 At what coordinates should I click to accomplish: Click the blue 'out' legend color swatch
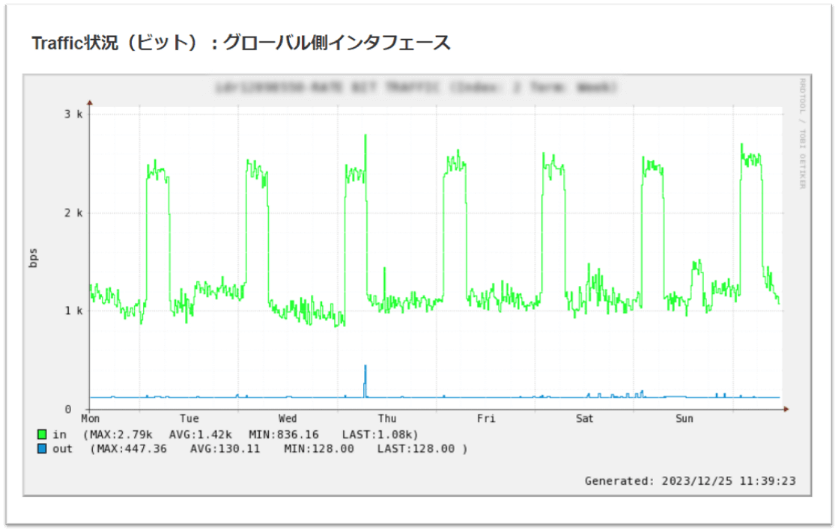[x=42, y=449]
